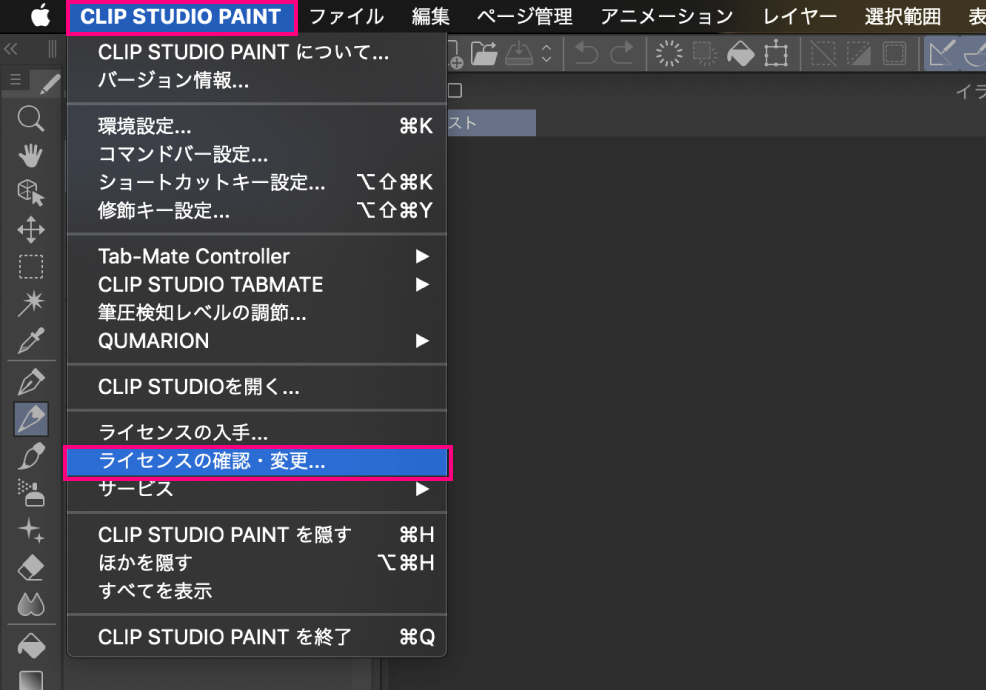The width and height of the screenshot is (986, 690).
Task: Select the Zoom tool in the tool palette
Action: [x=30, y=118]
